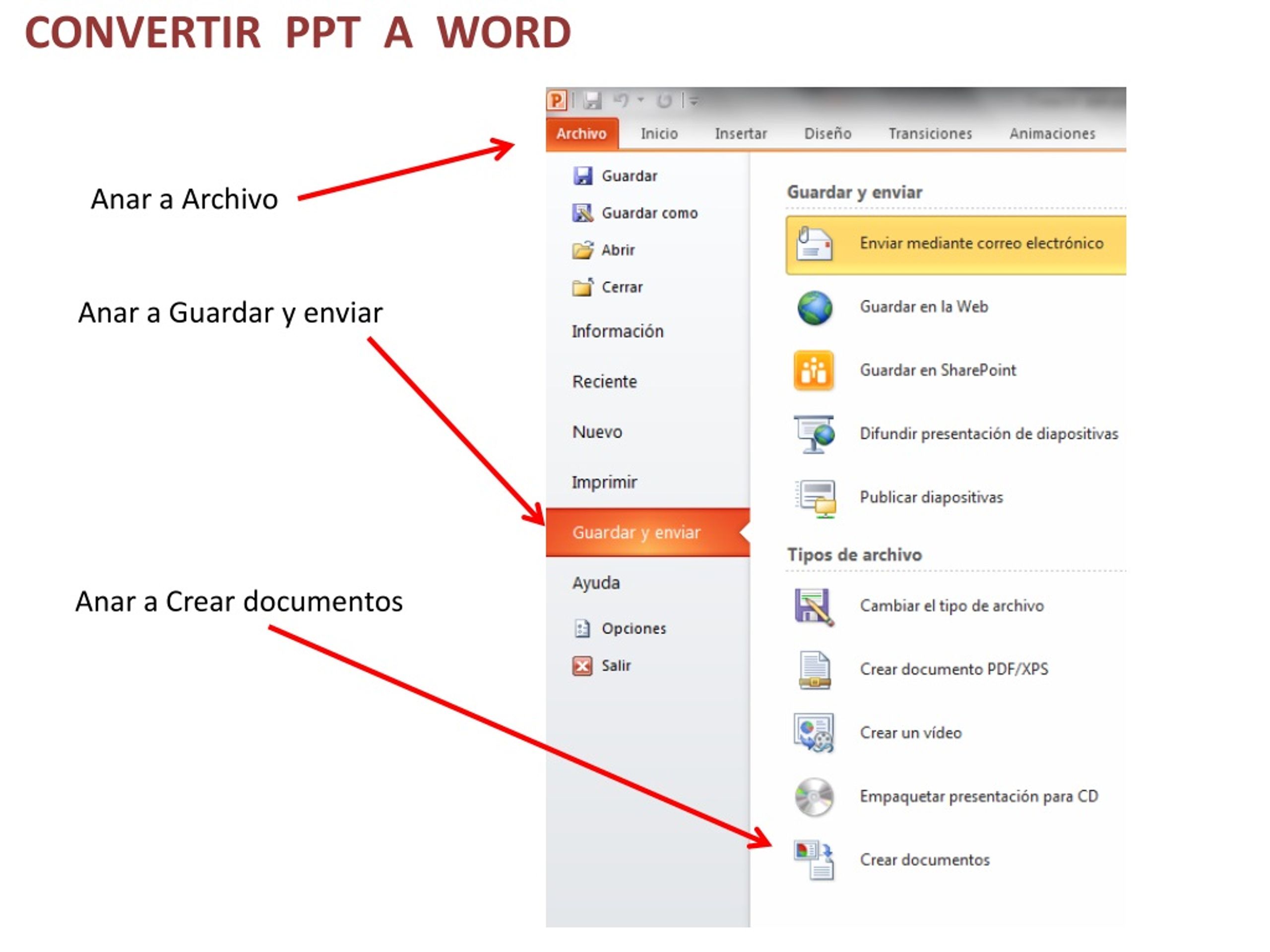The height and width of the screenshot is (952, 1270).
Task: Open the Customize Quick Access Toolbar dropdown
Action: point(694,102)
